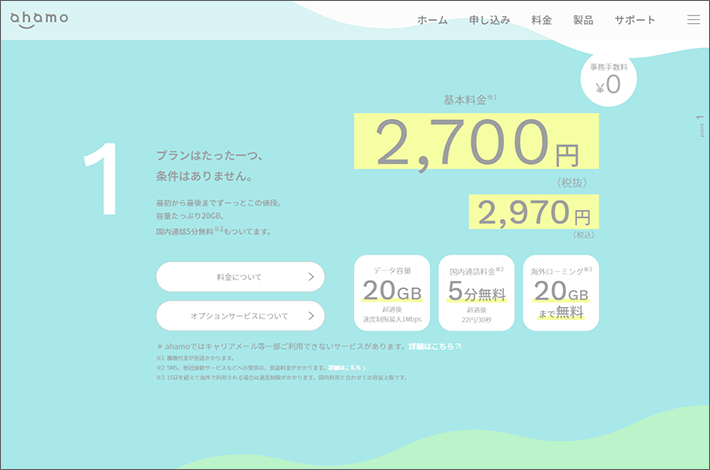
Task: Click the point 1 page indicator
Action: pos(700,126)
